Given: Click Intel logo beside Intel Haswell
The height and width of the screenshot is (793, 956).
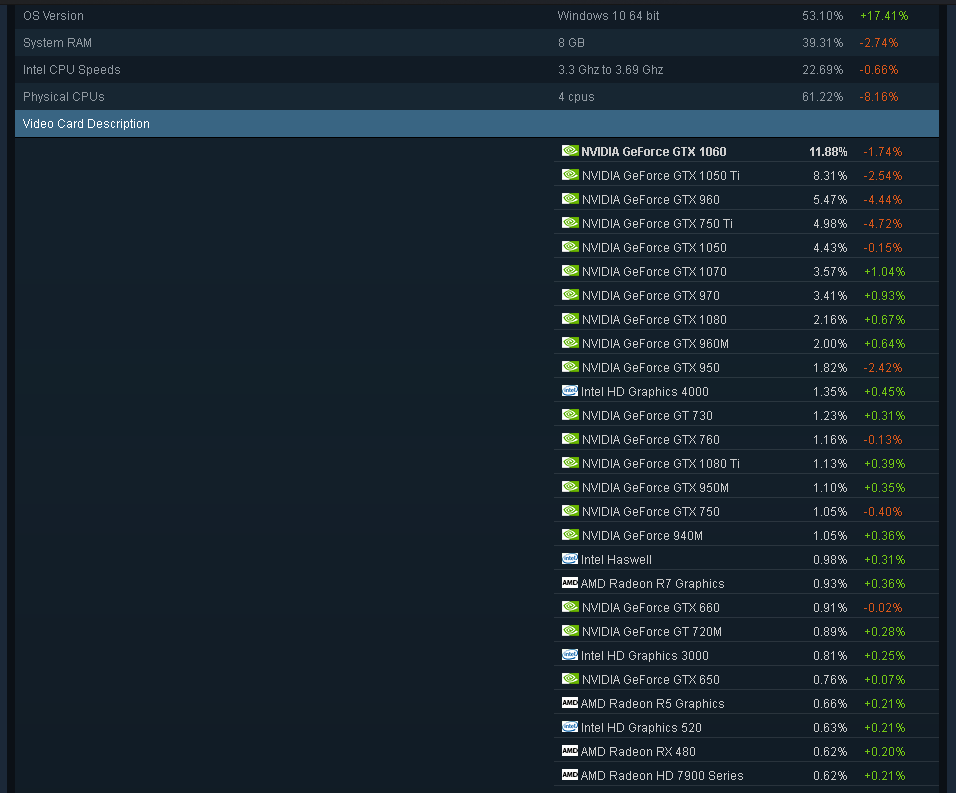Looking at the screenshot, I should point(569,559).
